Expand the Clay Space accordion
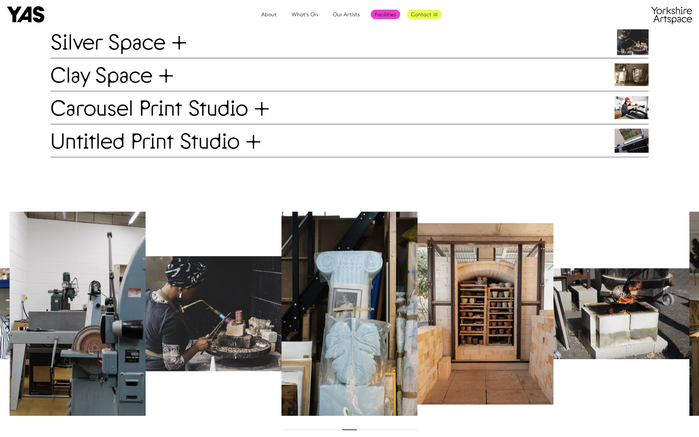699x437 pixels. tap(111, 76)
